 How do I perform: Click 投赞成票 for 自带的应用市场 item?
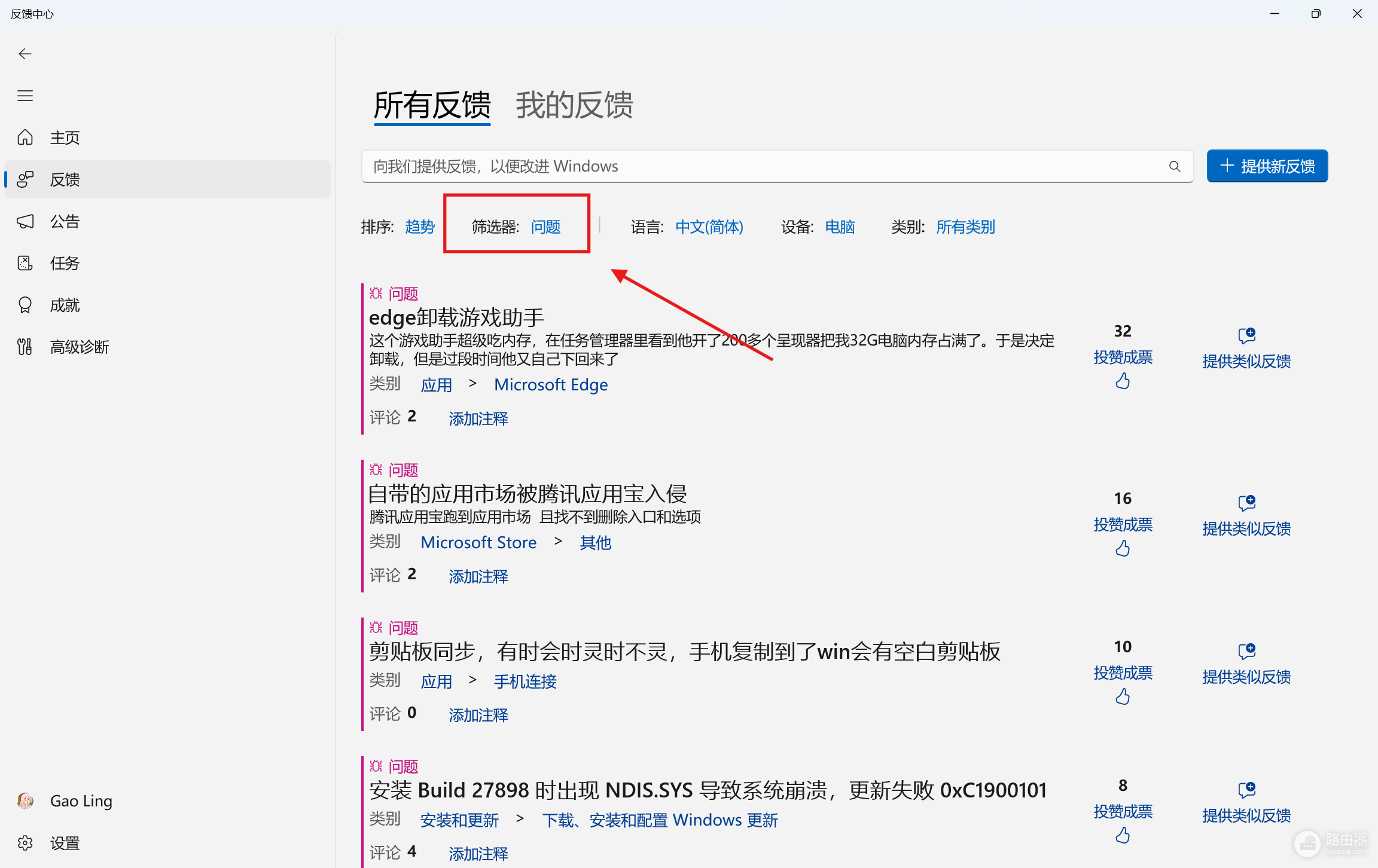click(x=1123, y=525)
